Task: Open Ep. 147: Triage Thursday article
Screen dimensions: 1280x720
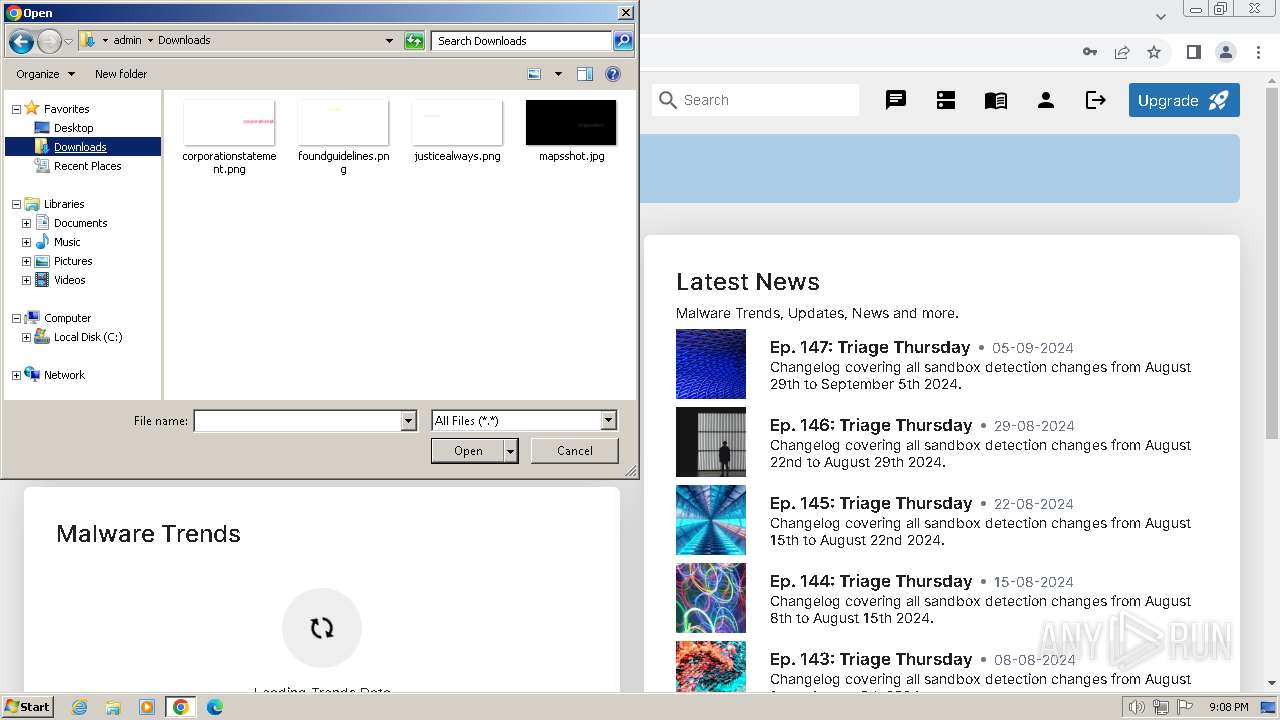Action: tap(870, 347)
